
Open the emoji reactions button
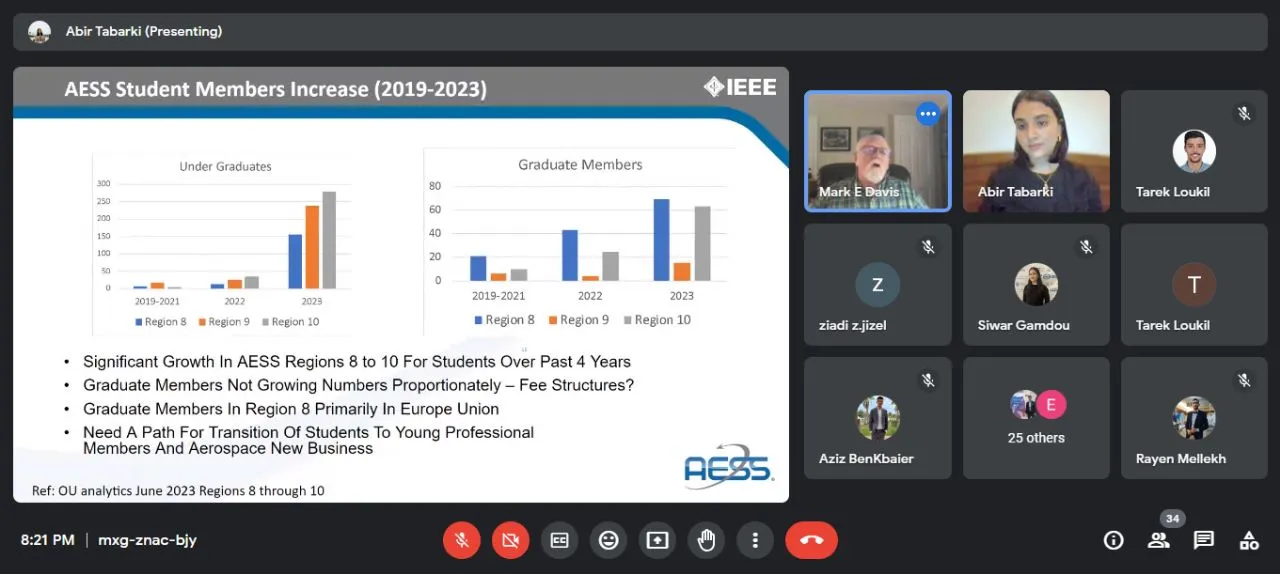[x=609, y=540]
